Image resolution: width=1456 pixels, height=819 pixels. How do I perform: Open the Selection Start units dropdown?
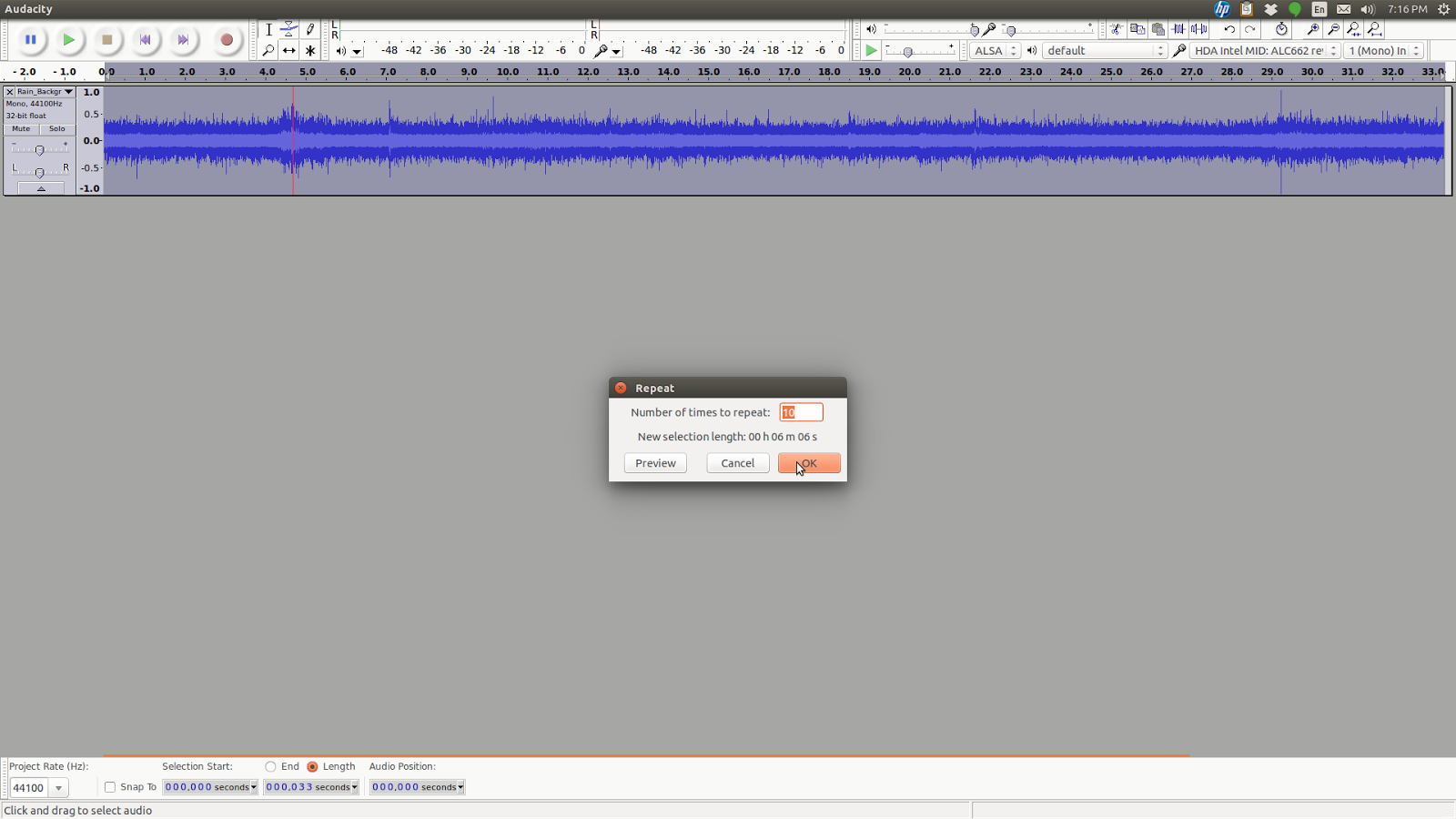pyautogui.click(x=253, y=787)
